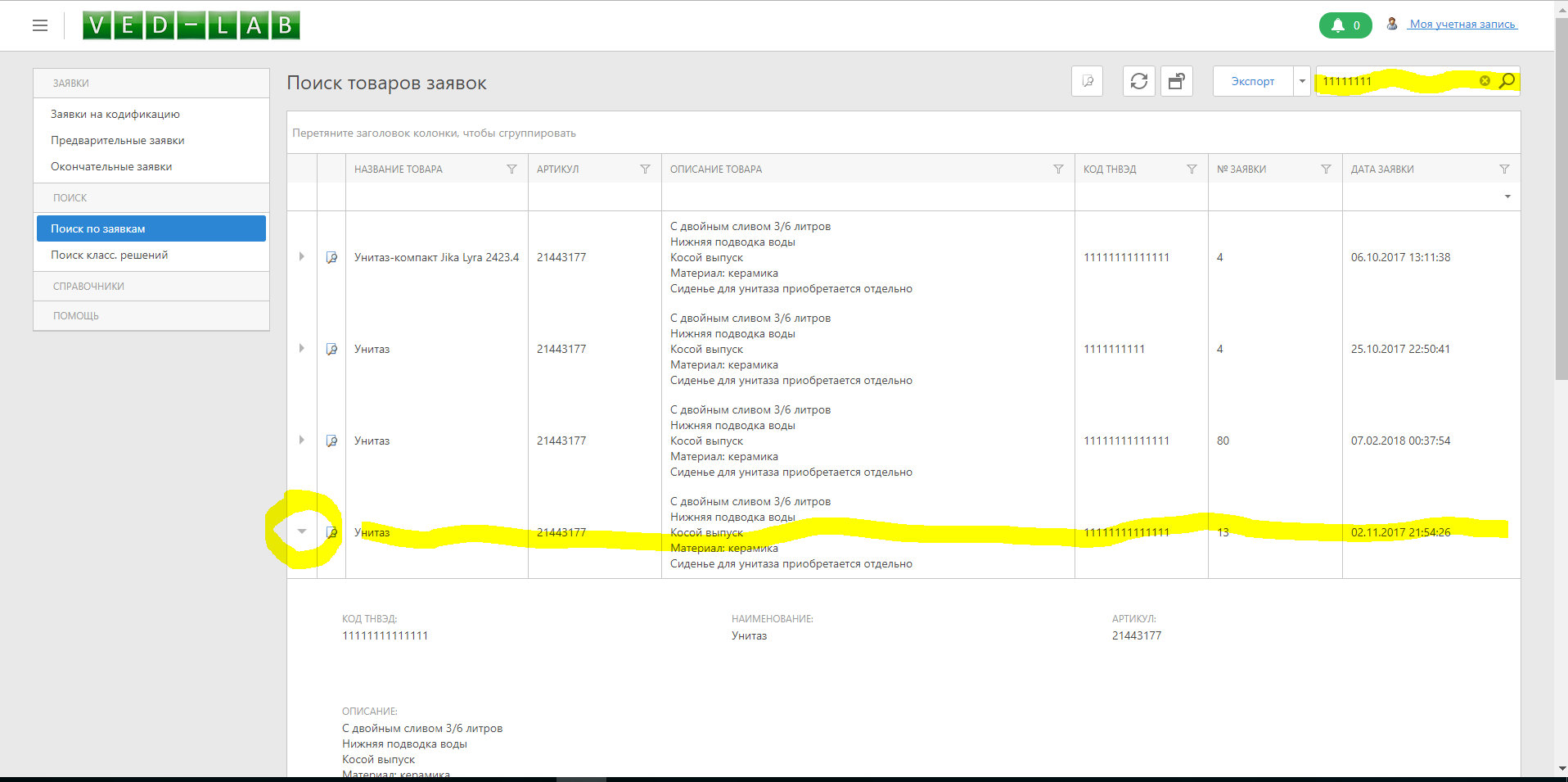
Task: Select date cell '06.10.2017 13:11:38'
Action: [1400, 257]
